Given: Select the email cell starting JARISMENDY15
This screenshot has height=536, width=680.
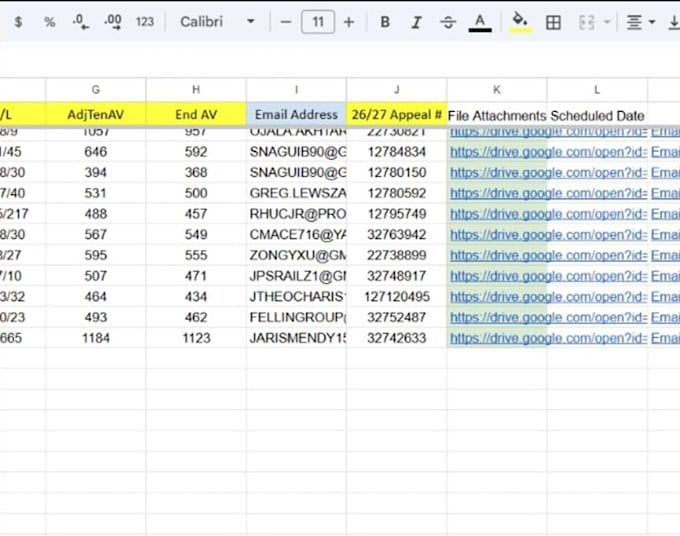Looking at the screenshot, I should click(x=296, y=338).
